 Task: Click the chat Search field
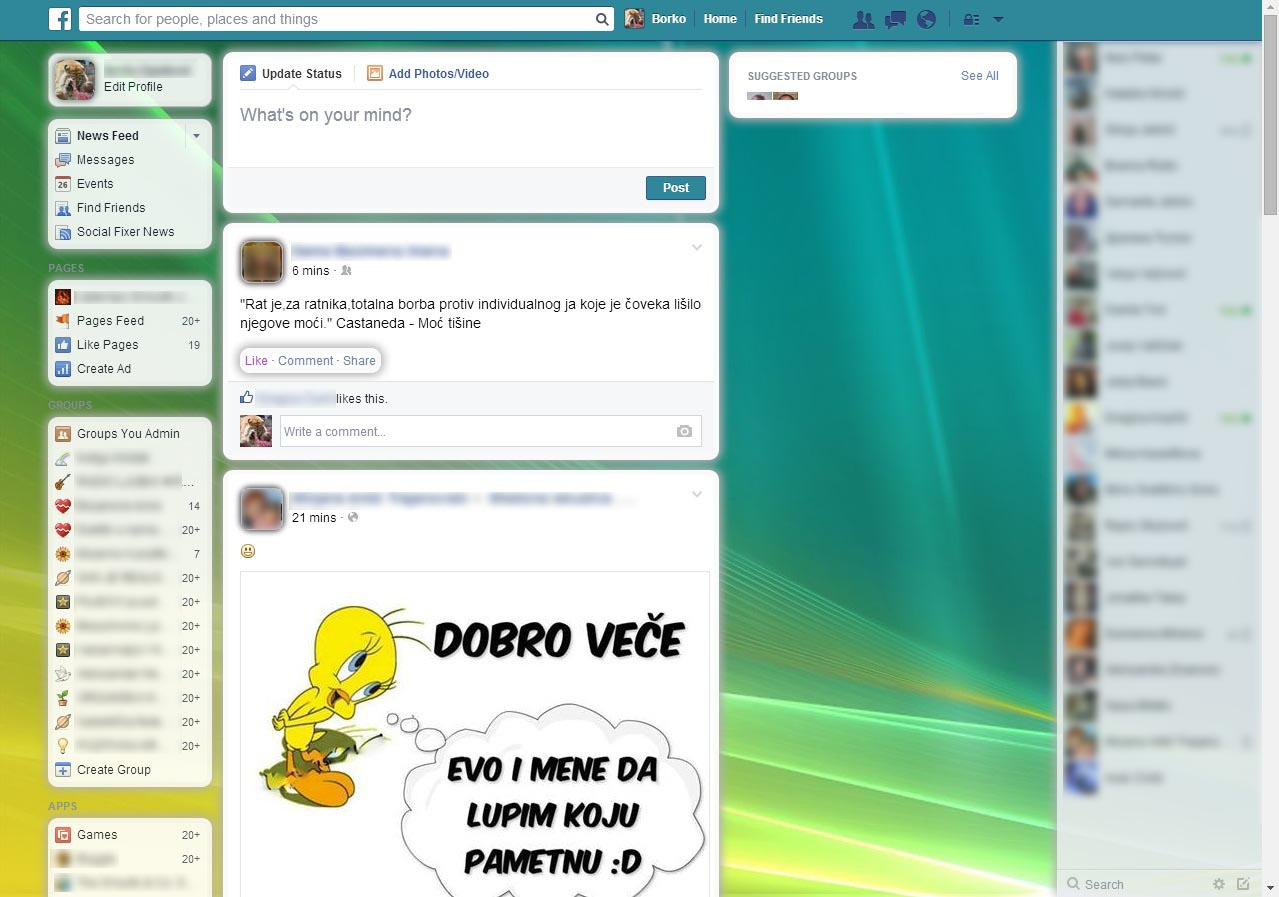pos(1133,884)
